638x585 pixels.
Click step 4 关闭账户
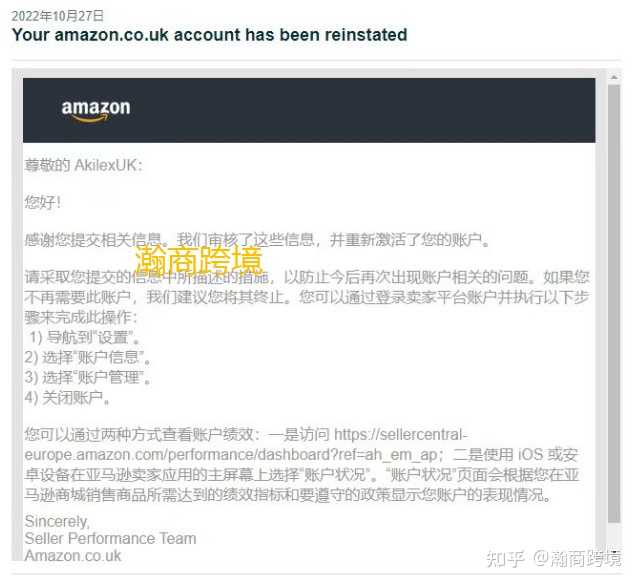tap(67, 398)
